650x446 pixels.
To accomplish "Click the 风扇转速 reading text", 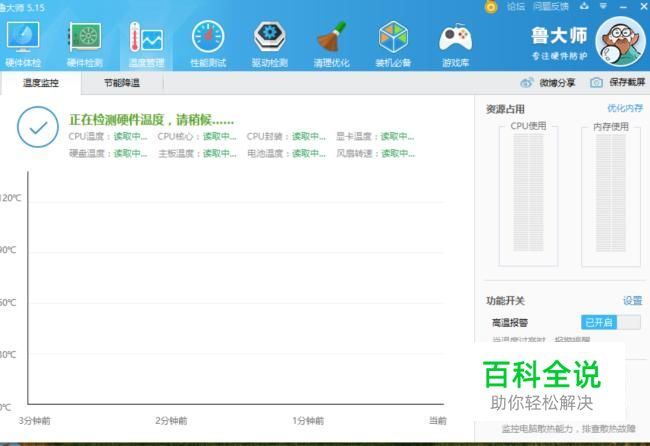I will click(x=376, y=154).
